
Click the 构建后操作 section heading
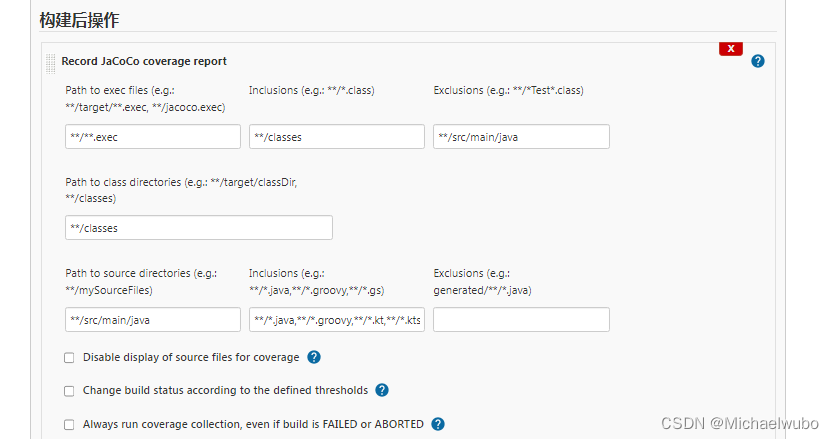[79, 20]
